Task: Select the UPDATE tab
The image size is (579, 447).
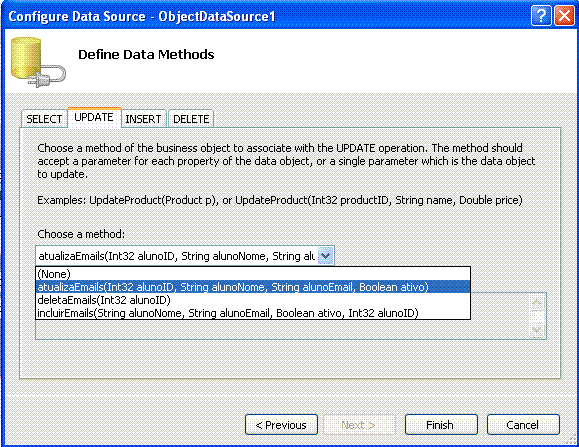Action: pyautogui.click(x=94, y=117)
